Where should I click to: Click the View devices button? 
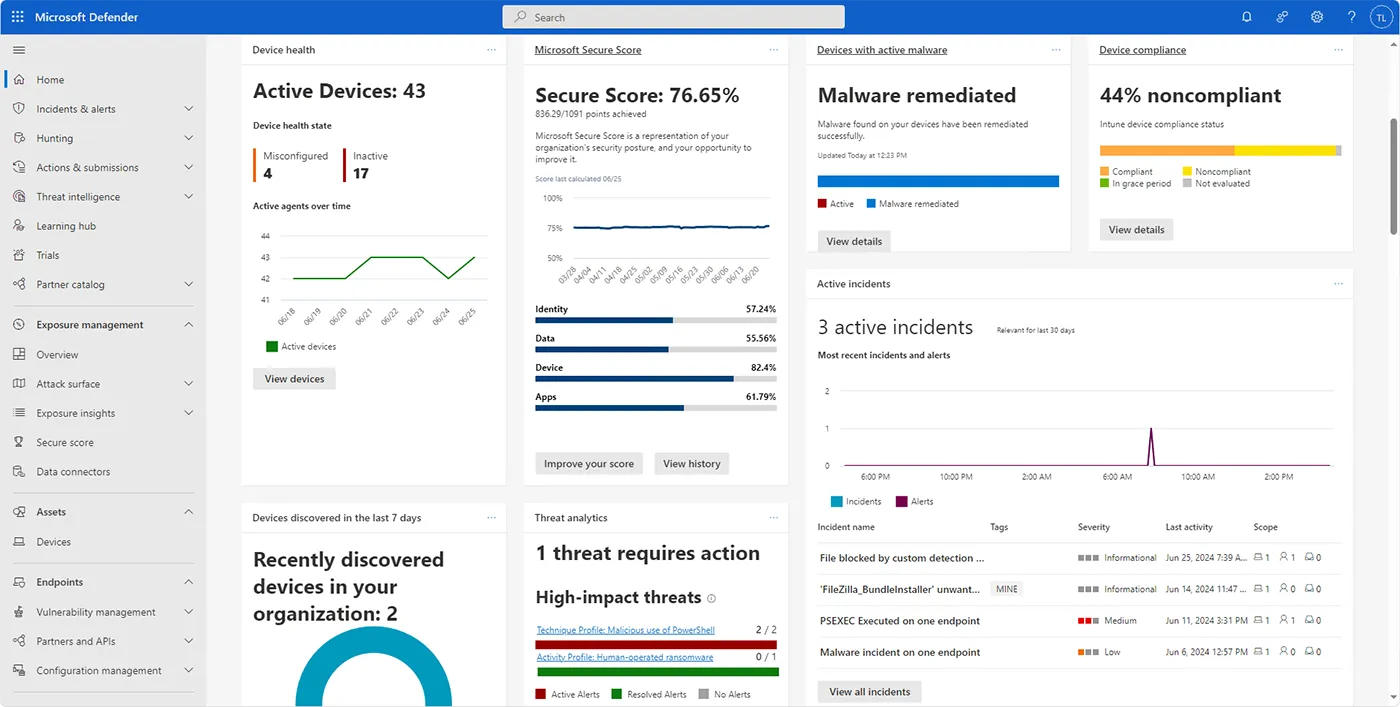click(x=294, y=379)
